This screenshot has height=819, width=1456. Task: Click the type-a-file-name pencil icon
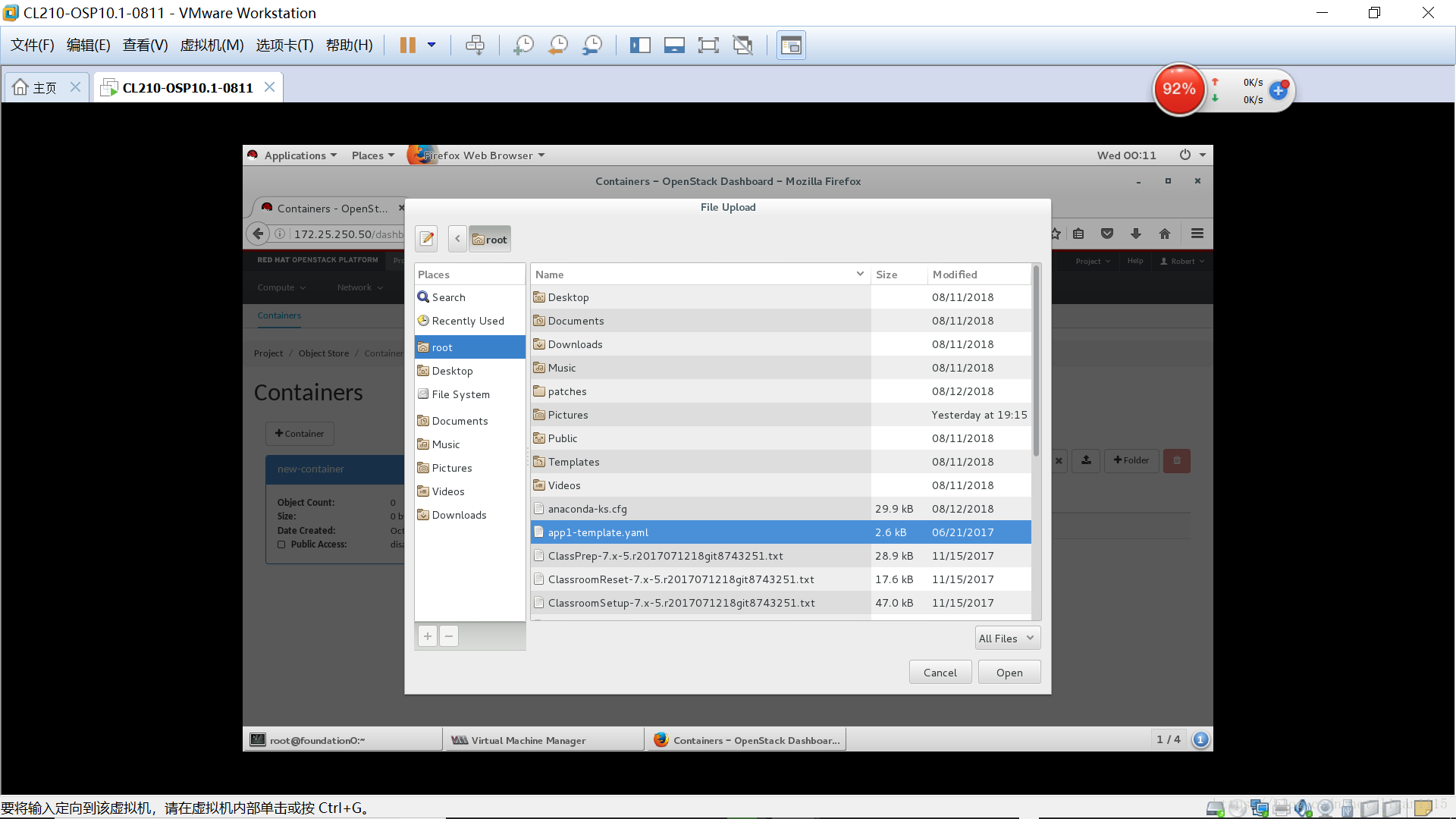pyautogui.click(x=427, y=239)
